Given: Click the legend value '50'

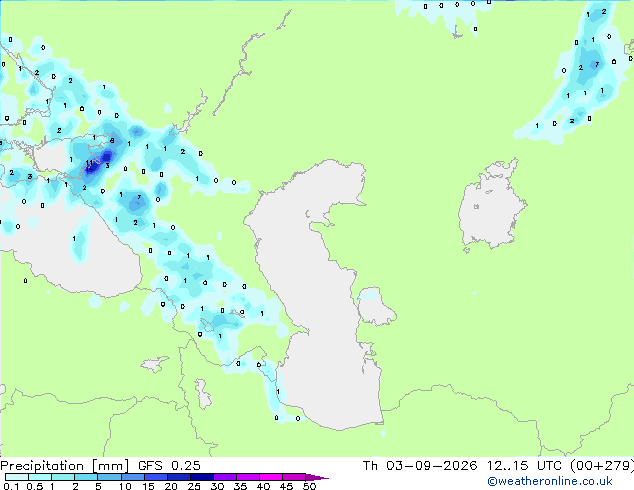Looking at the screenshot, I should pos(309,486).
